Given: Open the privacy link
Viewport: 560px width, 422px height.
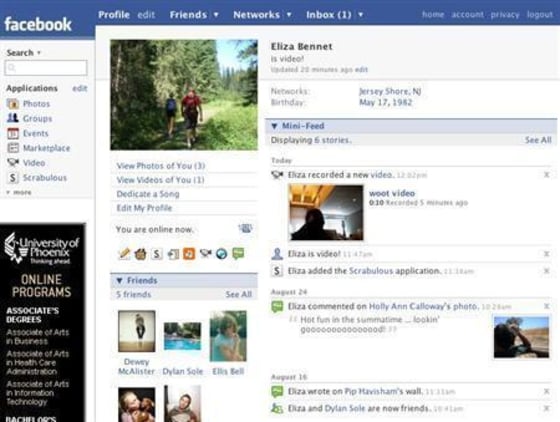Looking at the screenshot, I should click(505, 14).
